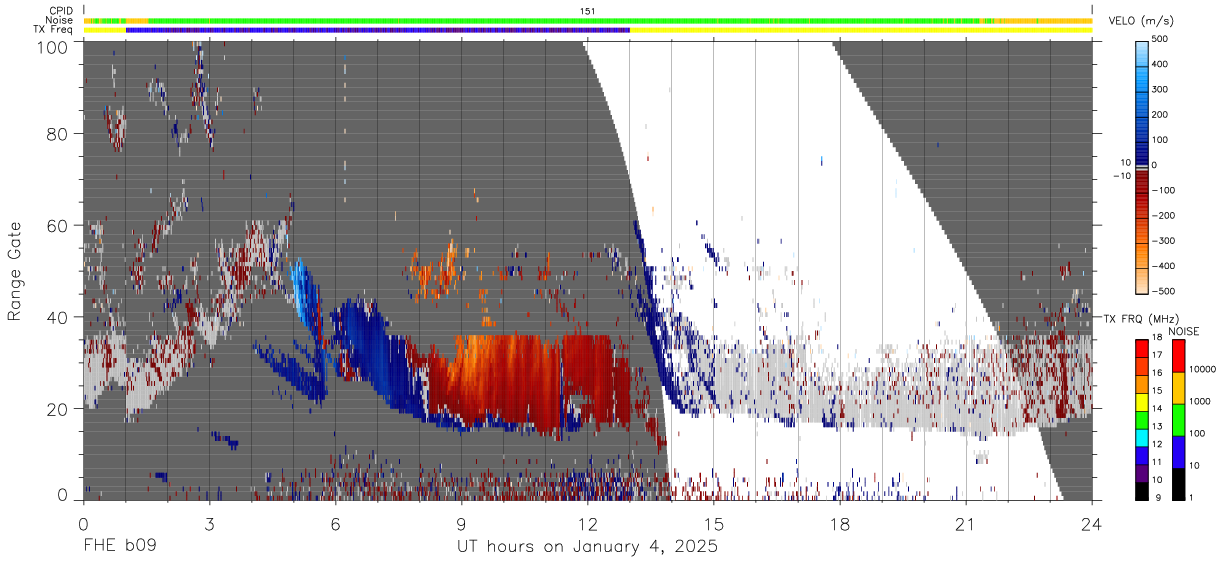Screen dimensions: 1228x567
Task: Click the 24 tick on the UT hours axis
Action: [1092, 524]
